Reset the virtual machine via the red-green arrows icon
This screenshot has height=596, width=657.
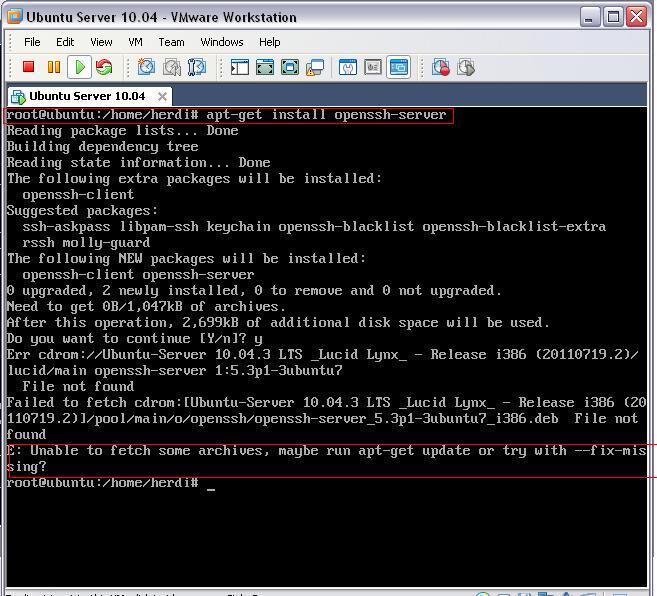click(104, 67)
